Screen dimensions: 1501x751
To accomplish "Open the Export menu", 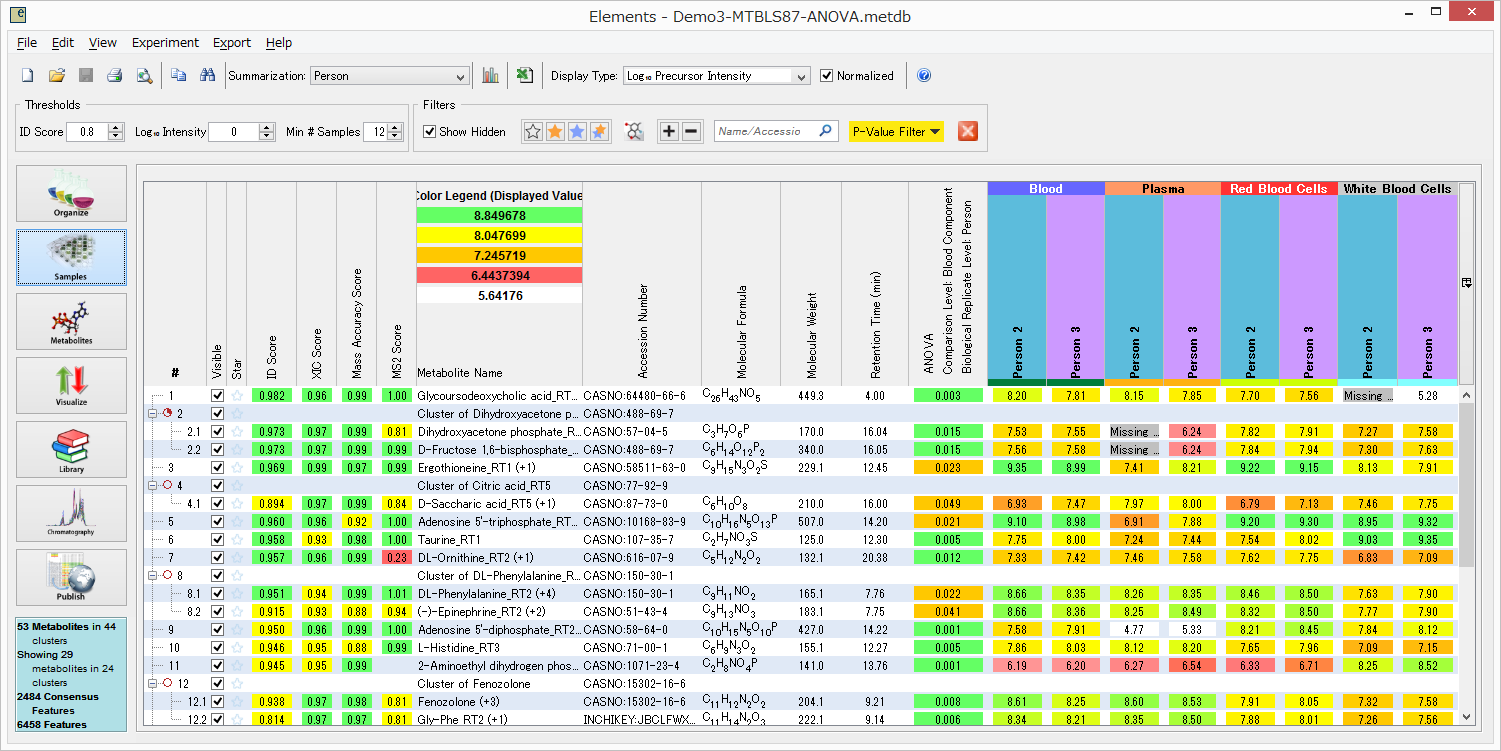I will tap(232, 43).
